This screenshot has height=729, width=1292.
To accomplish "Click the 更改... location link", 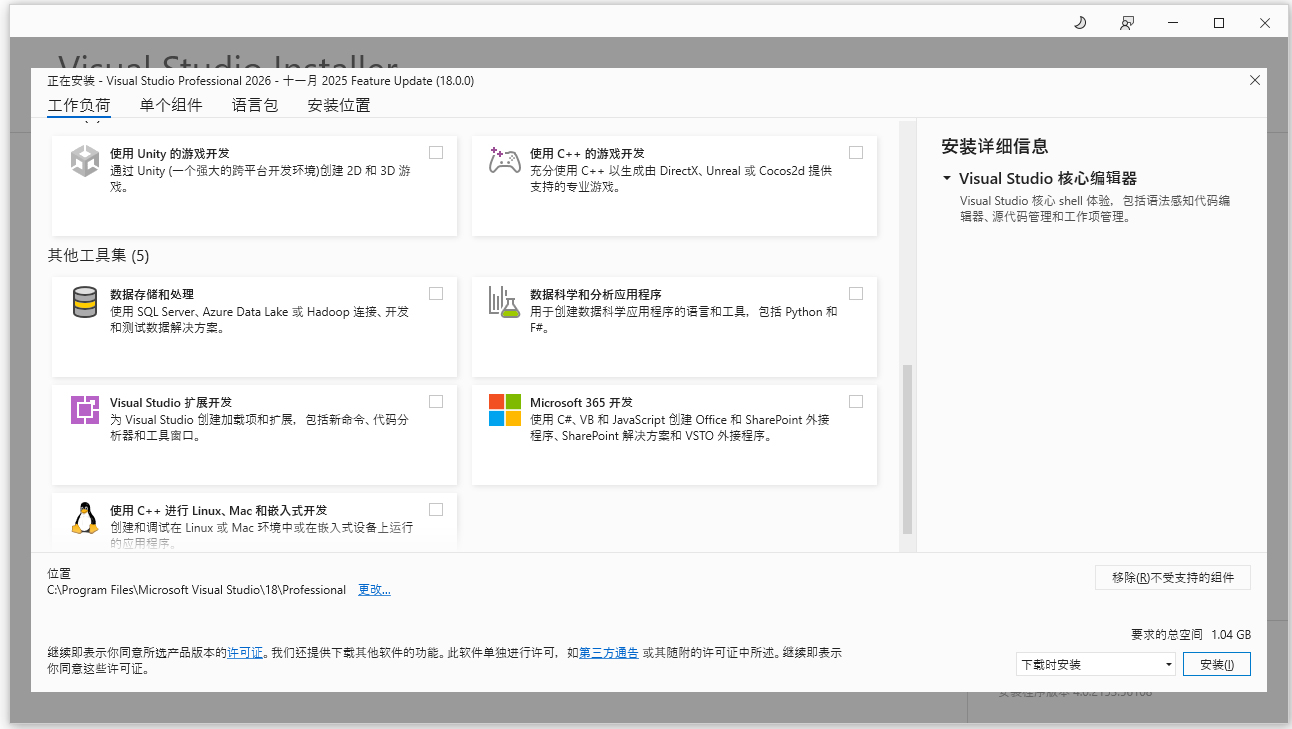I will pos(375,590).
